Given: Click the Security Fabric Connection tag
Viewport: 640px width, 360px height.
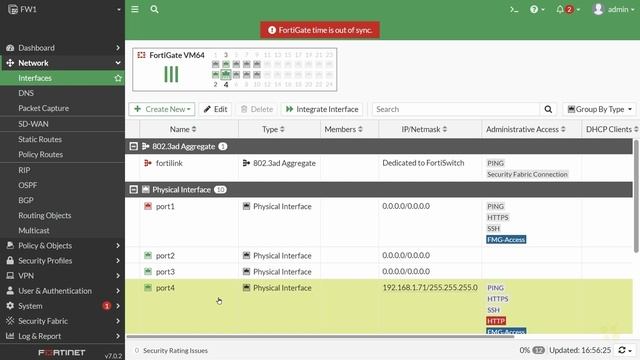Looking at the screenshot, I should (527, 174).
